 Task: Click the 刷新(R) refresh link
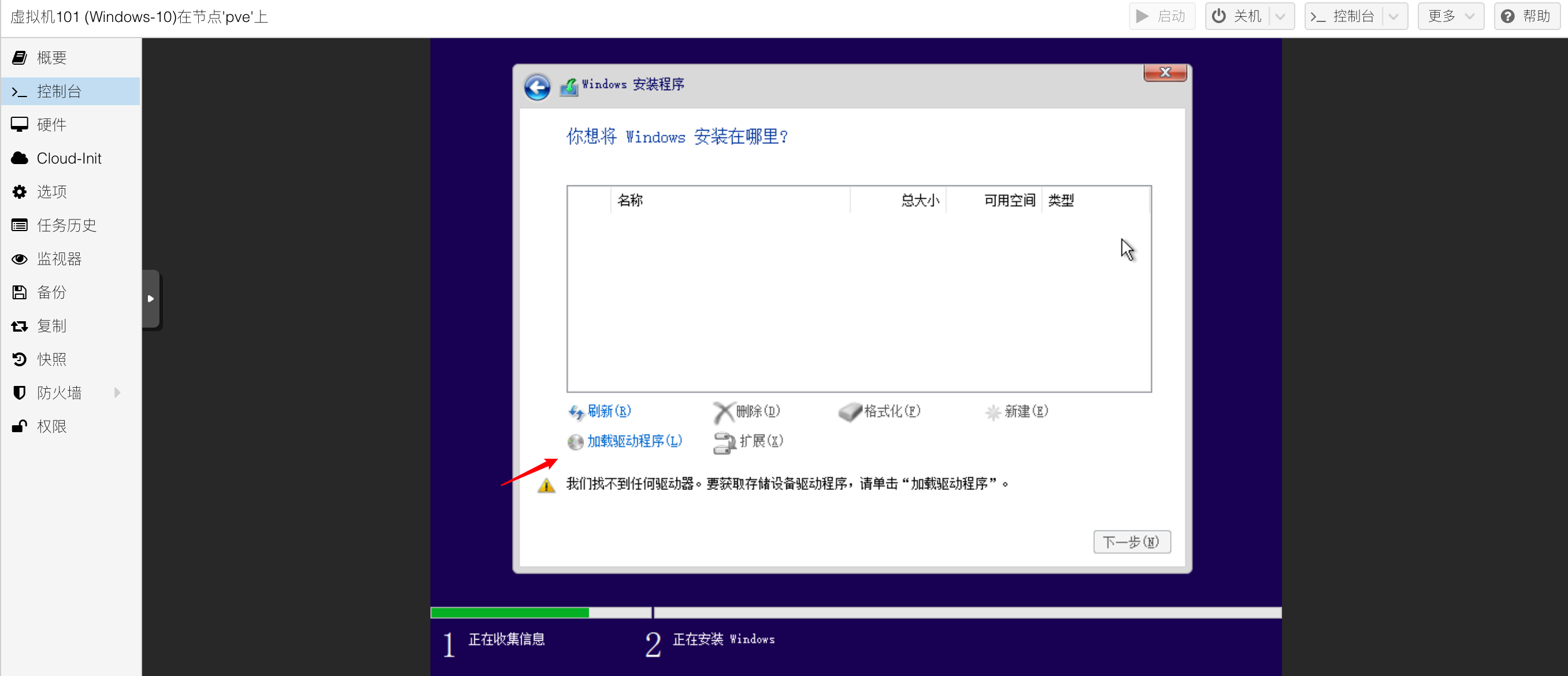click(609, 411)
